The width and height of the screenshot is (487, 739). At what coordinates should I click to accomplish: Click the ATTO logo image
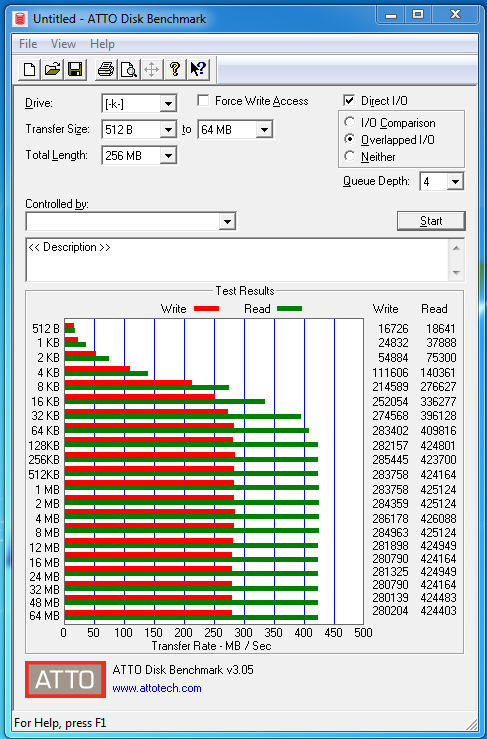tap(65, 680)
